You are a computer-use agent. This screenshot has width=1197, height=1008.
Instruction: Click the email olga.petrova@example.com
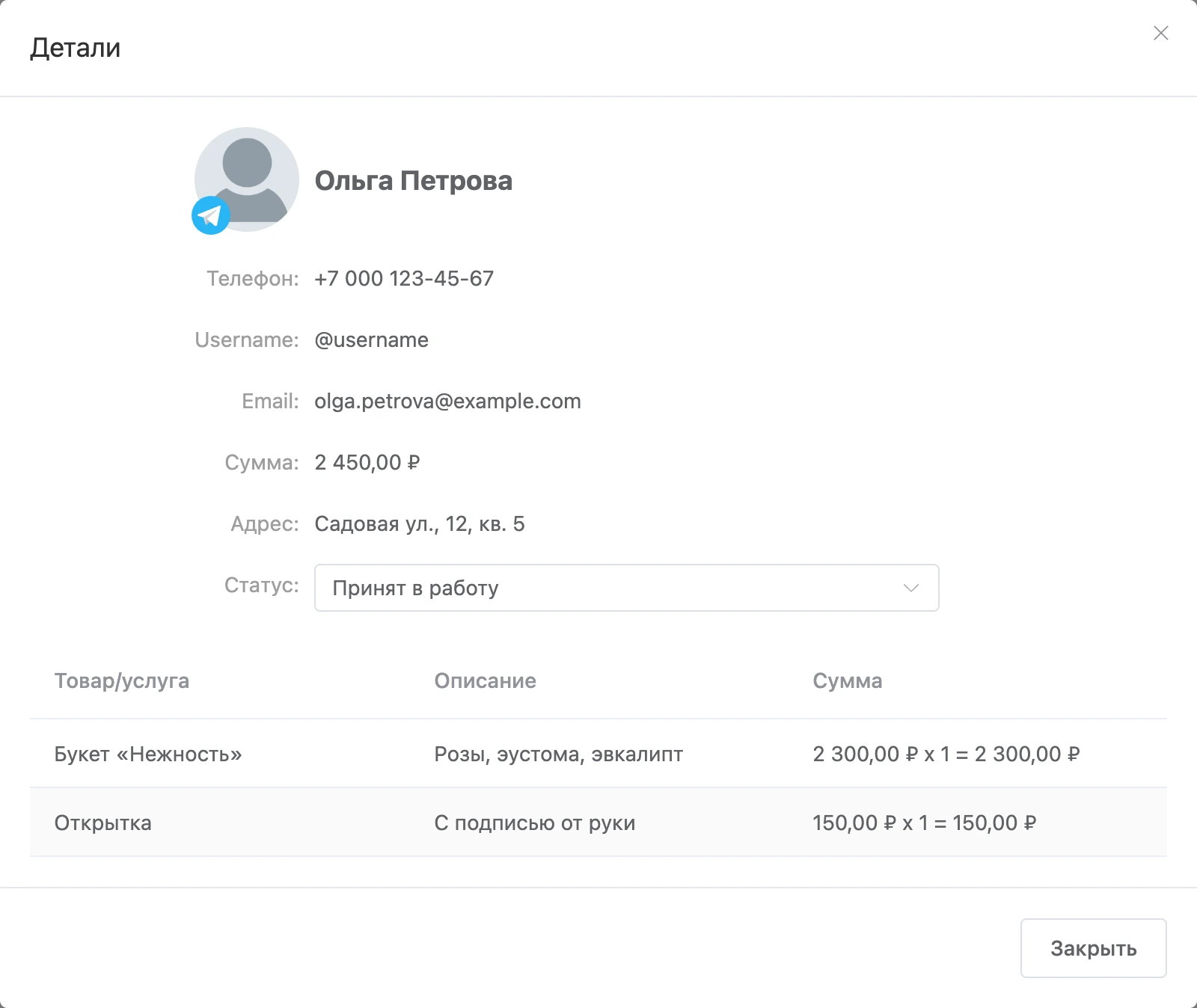tap(447, 401)
